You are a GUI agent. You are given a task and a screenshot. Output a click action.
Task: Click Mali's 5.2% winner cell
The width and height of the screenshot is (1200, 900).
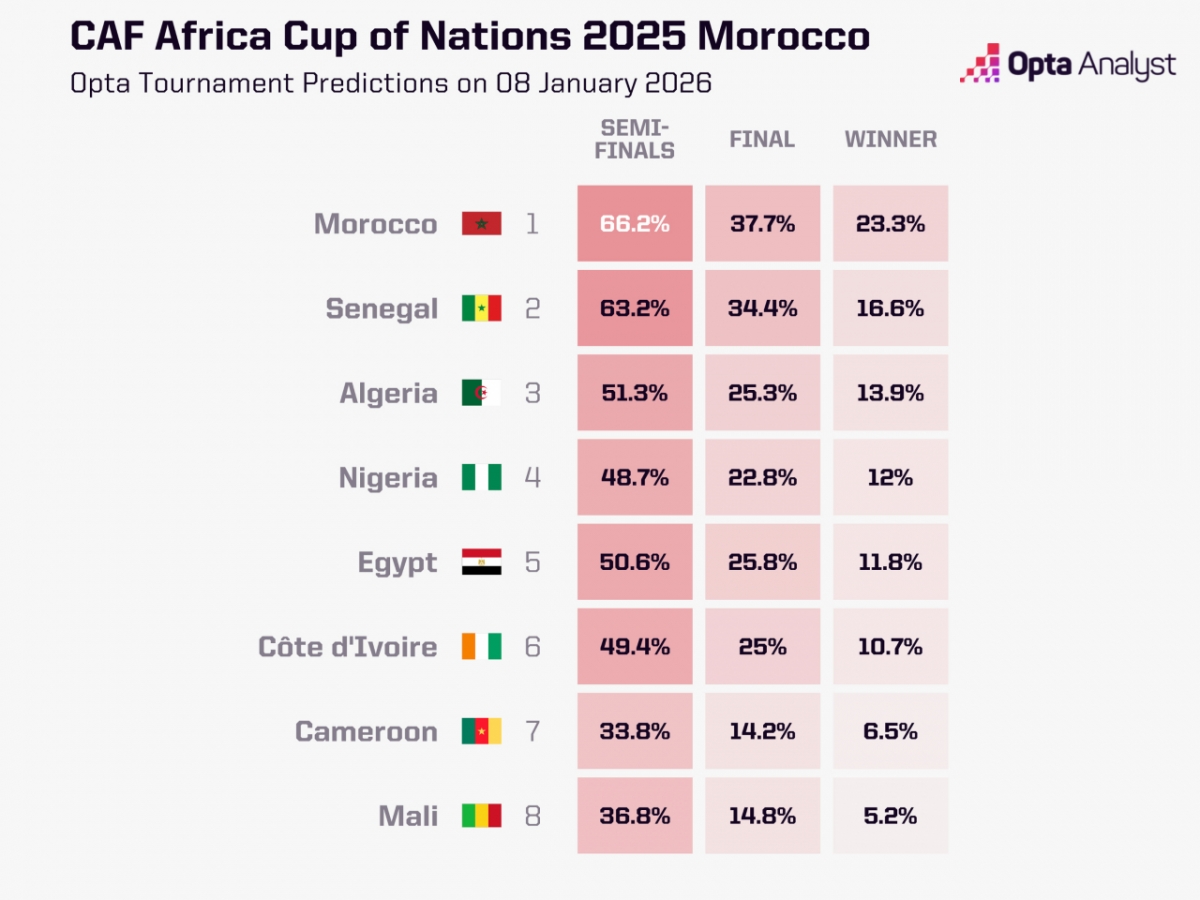coord(891,816)
